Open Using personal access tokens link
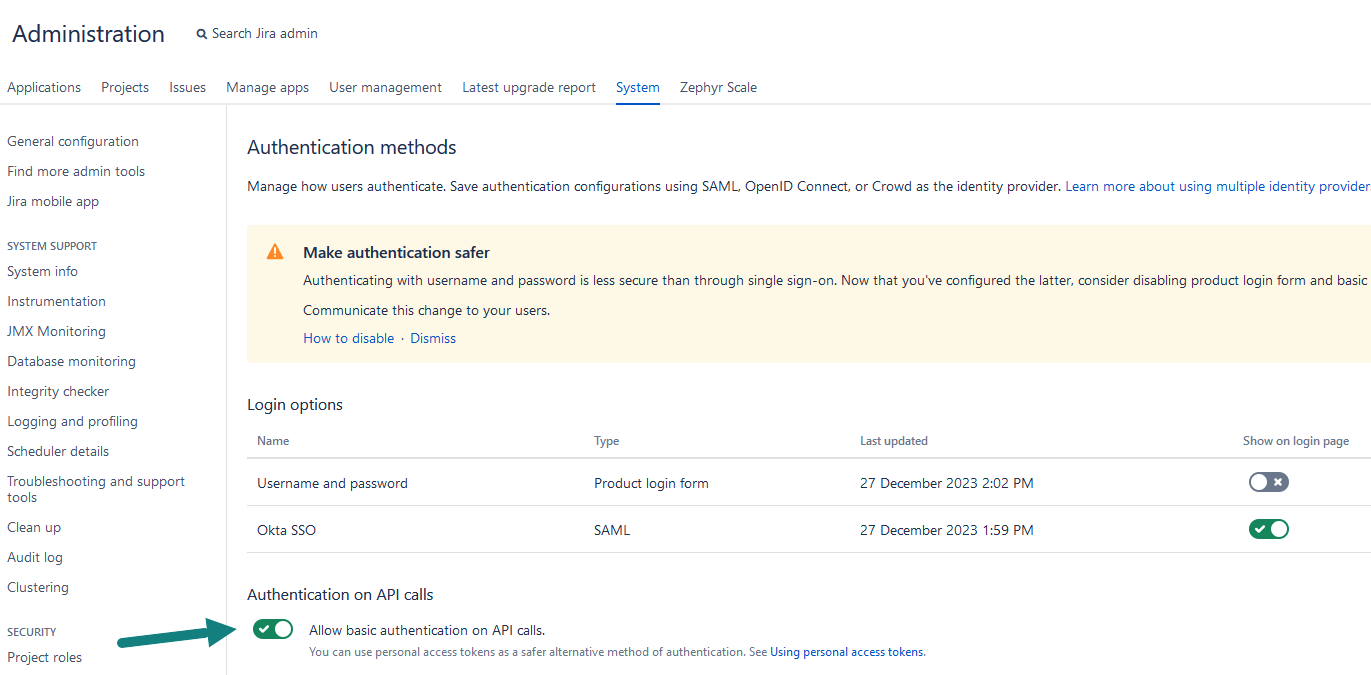This screenshot has height=675, width=1371. click(x=847, y=652)
